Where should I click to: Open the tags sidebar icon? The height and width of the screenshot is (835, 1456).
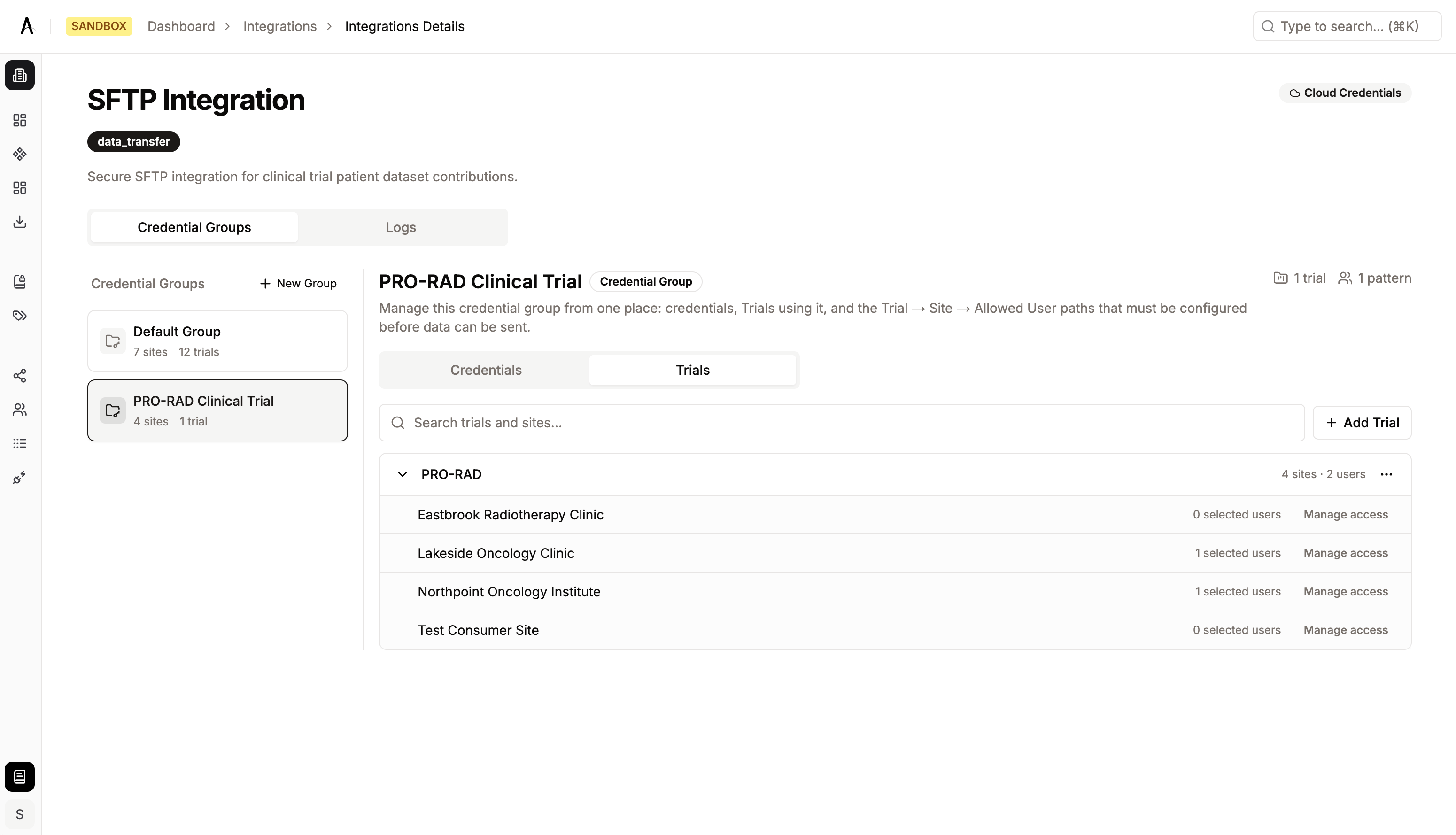tap(20, 316)
